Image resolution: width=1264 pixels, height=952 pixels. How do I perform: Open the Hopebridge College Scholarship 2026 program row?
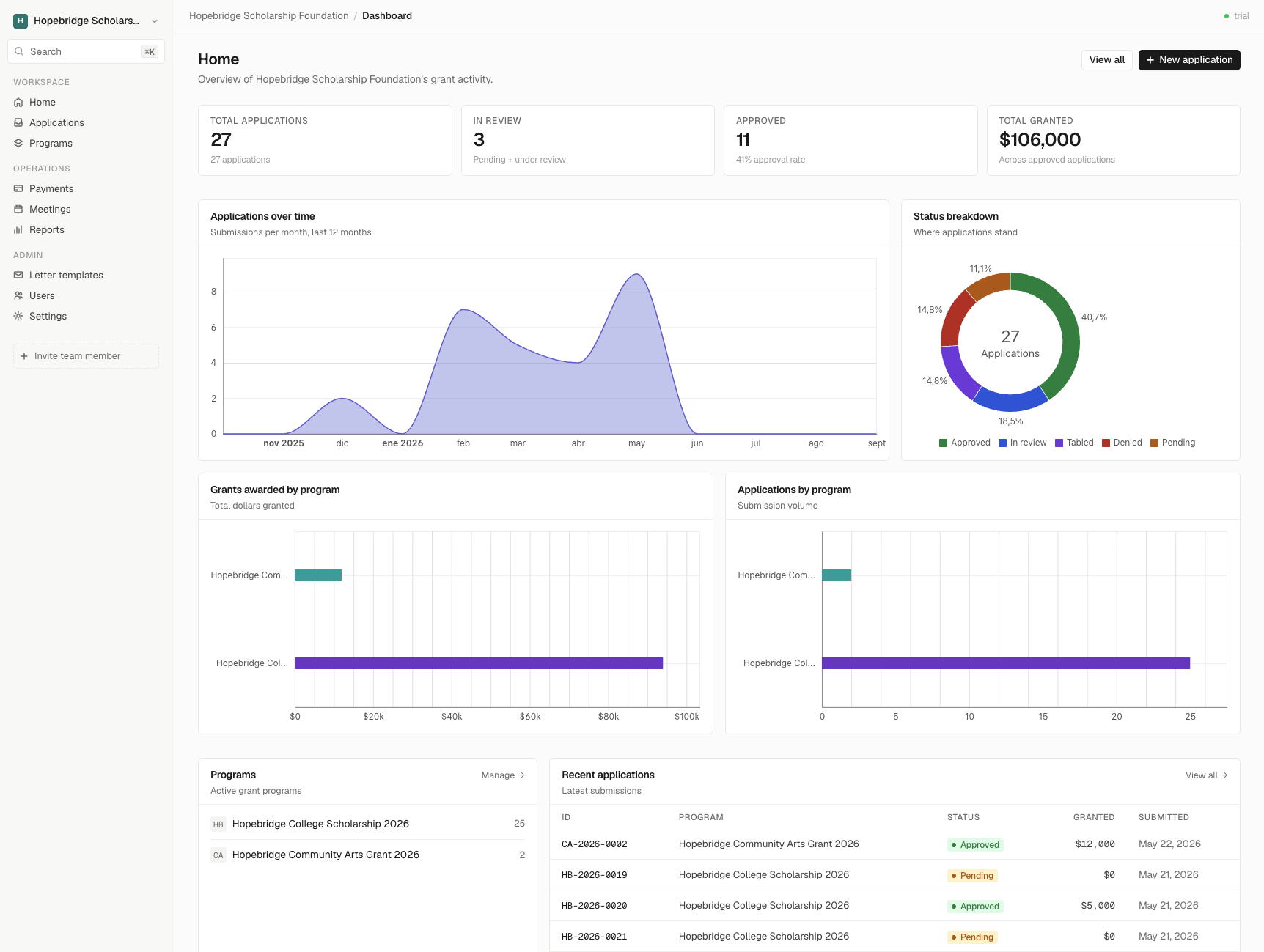tap(367, 824)
